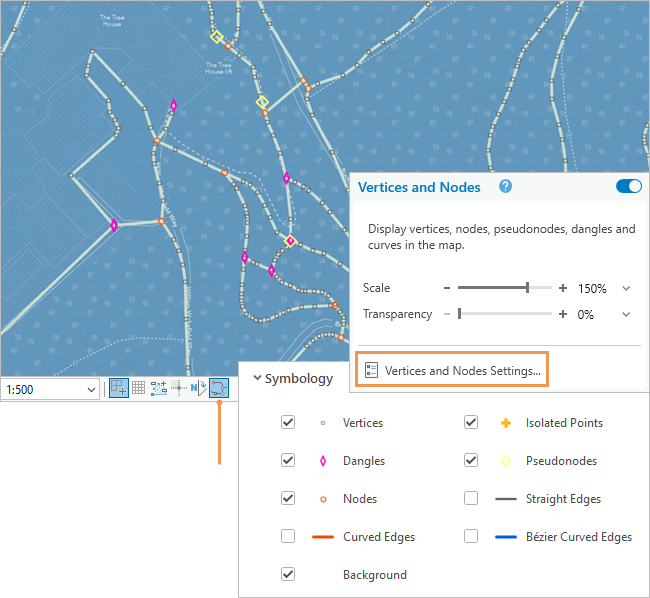Open the map scale 1:500 dropdown
This screenshot has height=598, width=650.
click(x=92, y=389)
